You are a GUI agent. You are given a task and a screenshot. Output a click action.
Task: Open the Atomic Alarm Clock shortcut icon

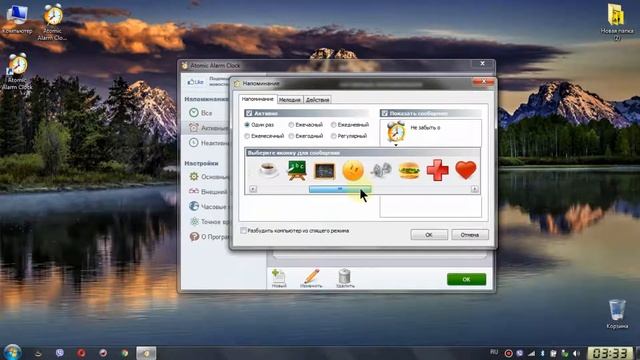(17, 71)
